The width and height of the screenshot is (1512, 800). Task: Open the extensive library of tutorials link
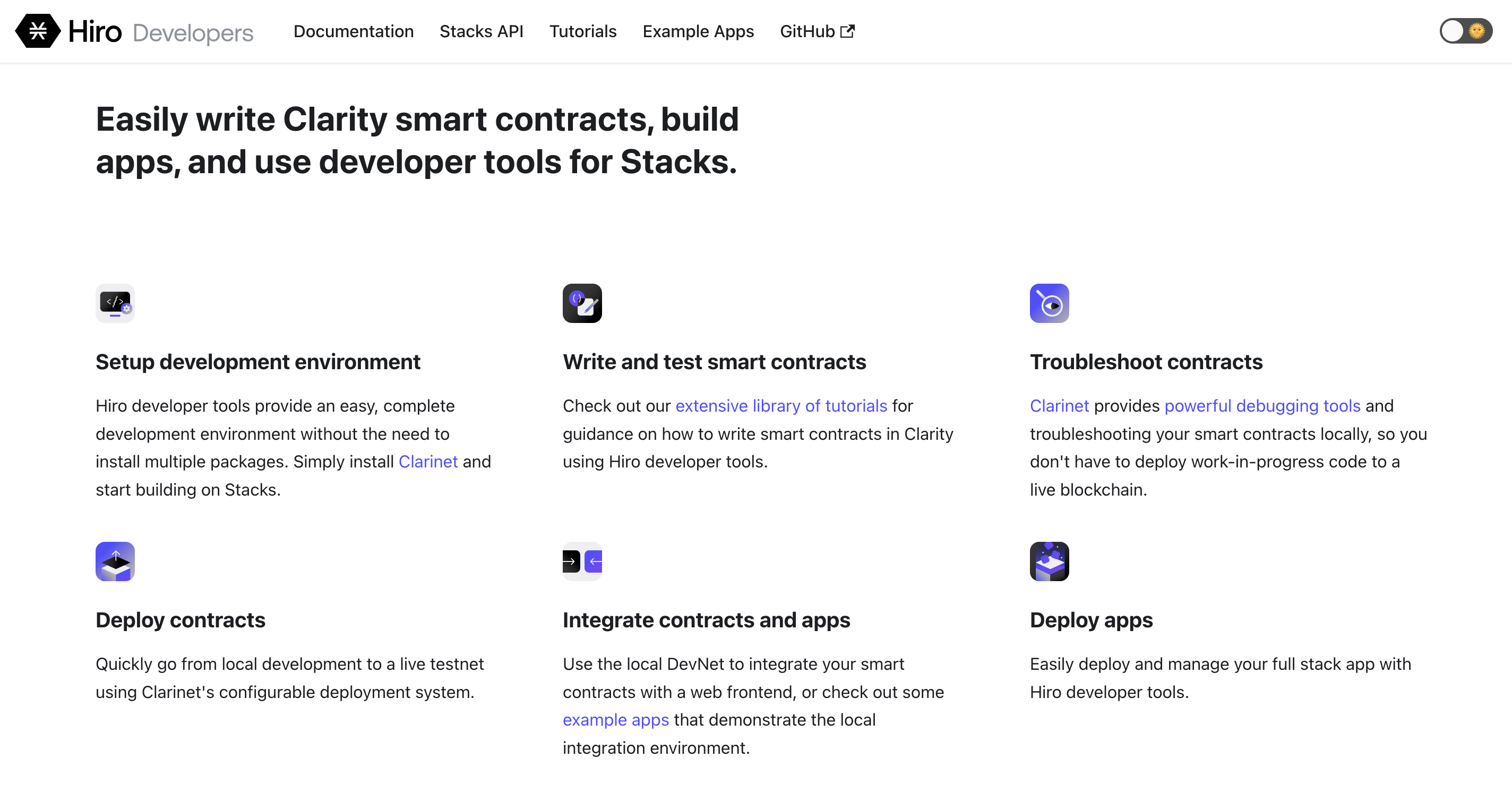(x=781, y=406)
